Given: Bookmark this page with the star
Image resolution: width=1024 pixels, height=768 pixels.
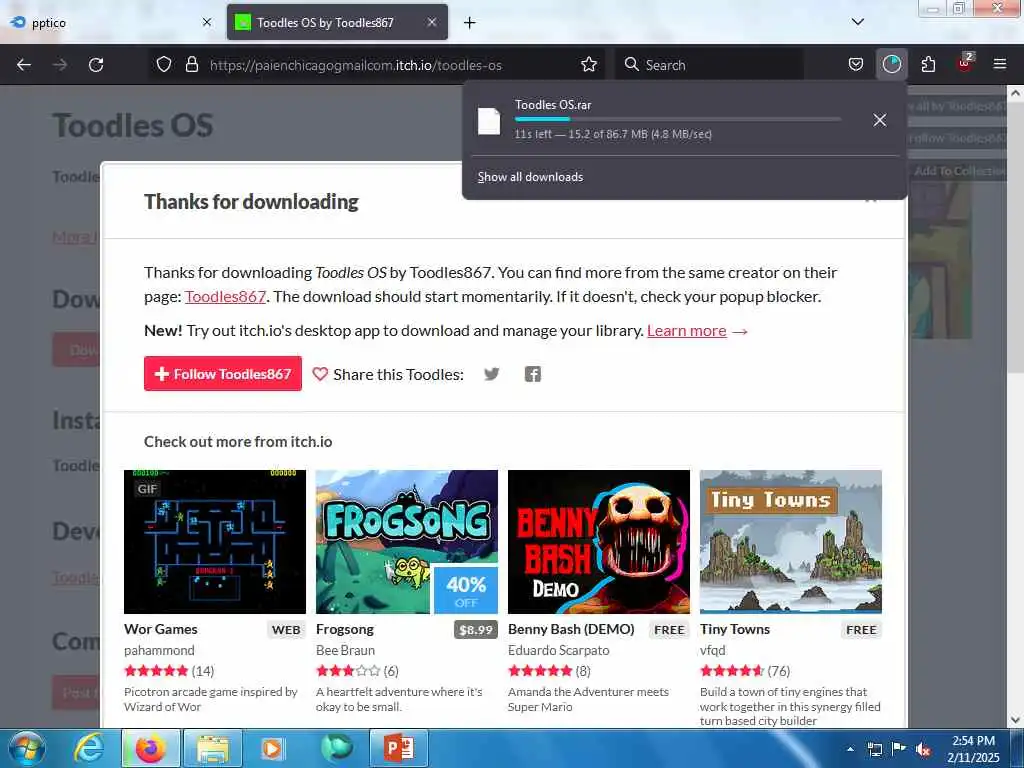Looking at the screenshot, I should click(x=589, y=65).
